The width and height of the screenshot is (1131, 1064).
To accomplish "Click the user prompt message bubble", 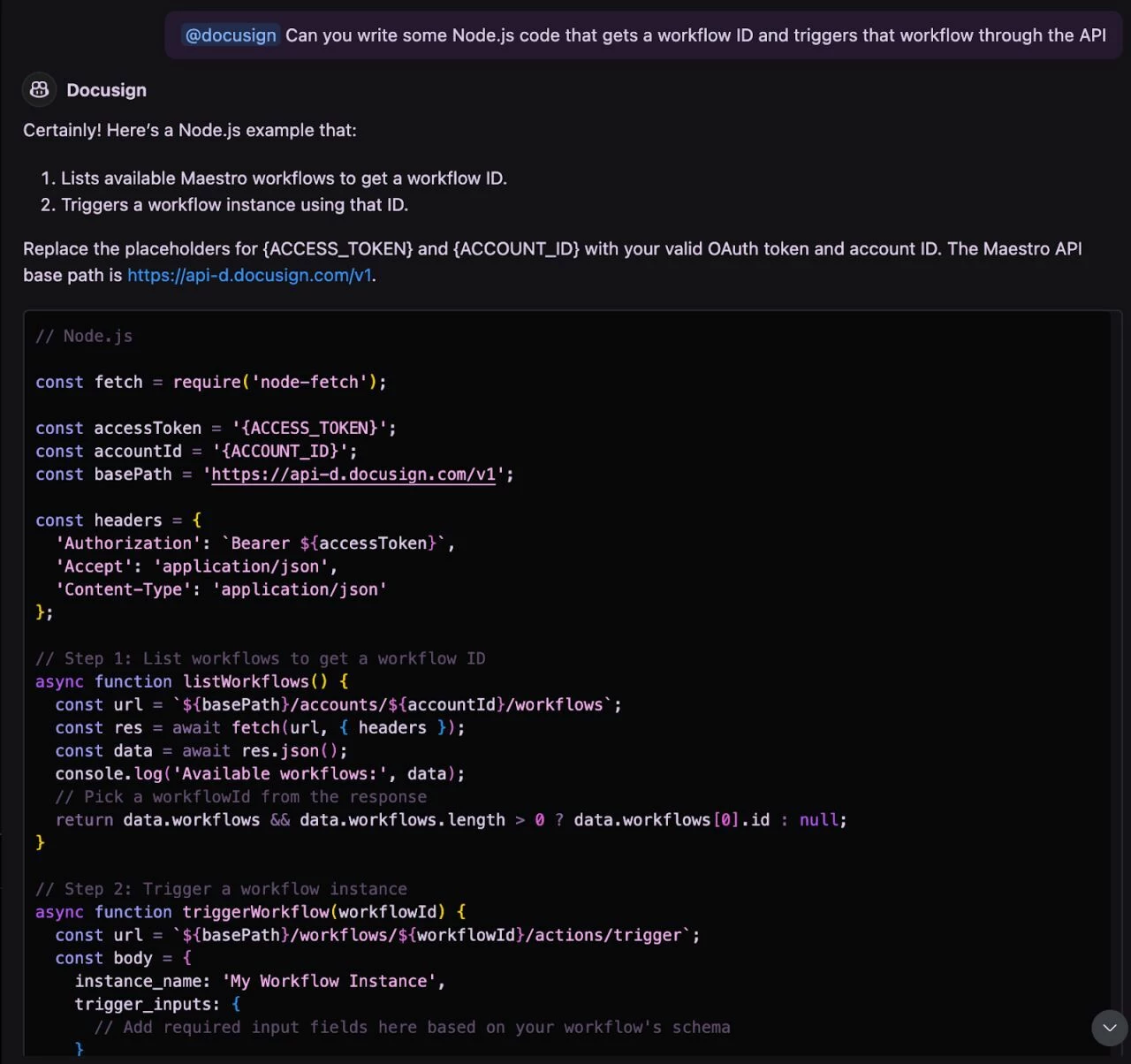I will click(643, 35).
